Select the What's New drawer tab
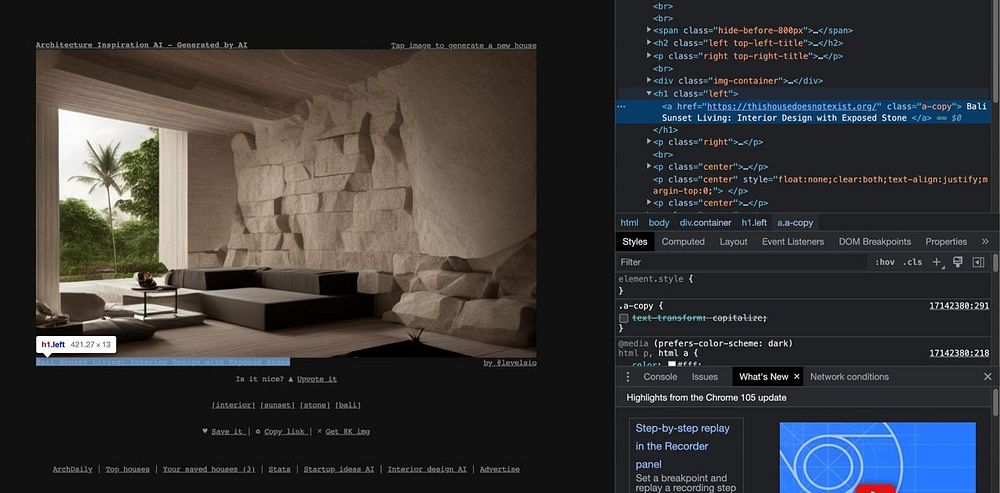Viewport: 1000px width, 493px height. click(763, 377)
